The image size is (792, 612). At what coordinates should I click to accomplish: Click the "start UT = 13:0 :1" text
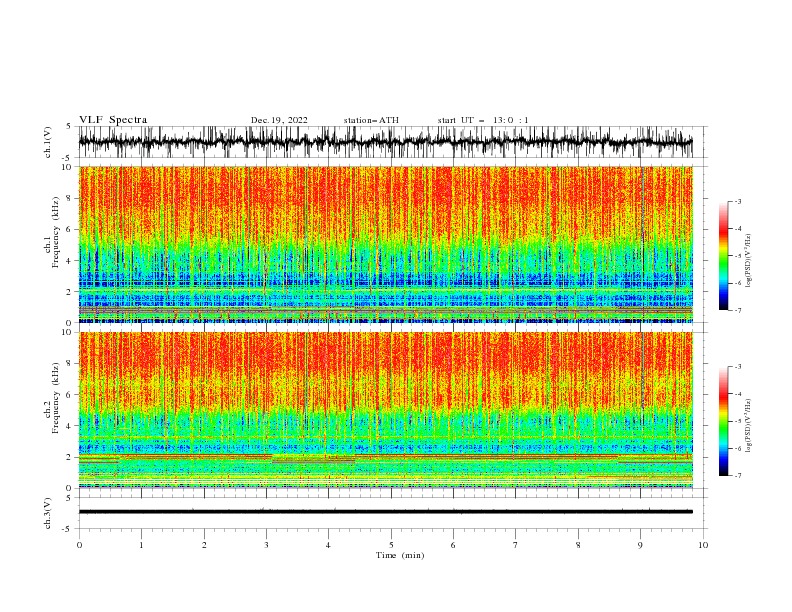tap(483, 120)
